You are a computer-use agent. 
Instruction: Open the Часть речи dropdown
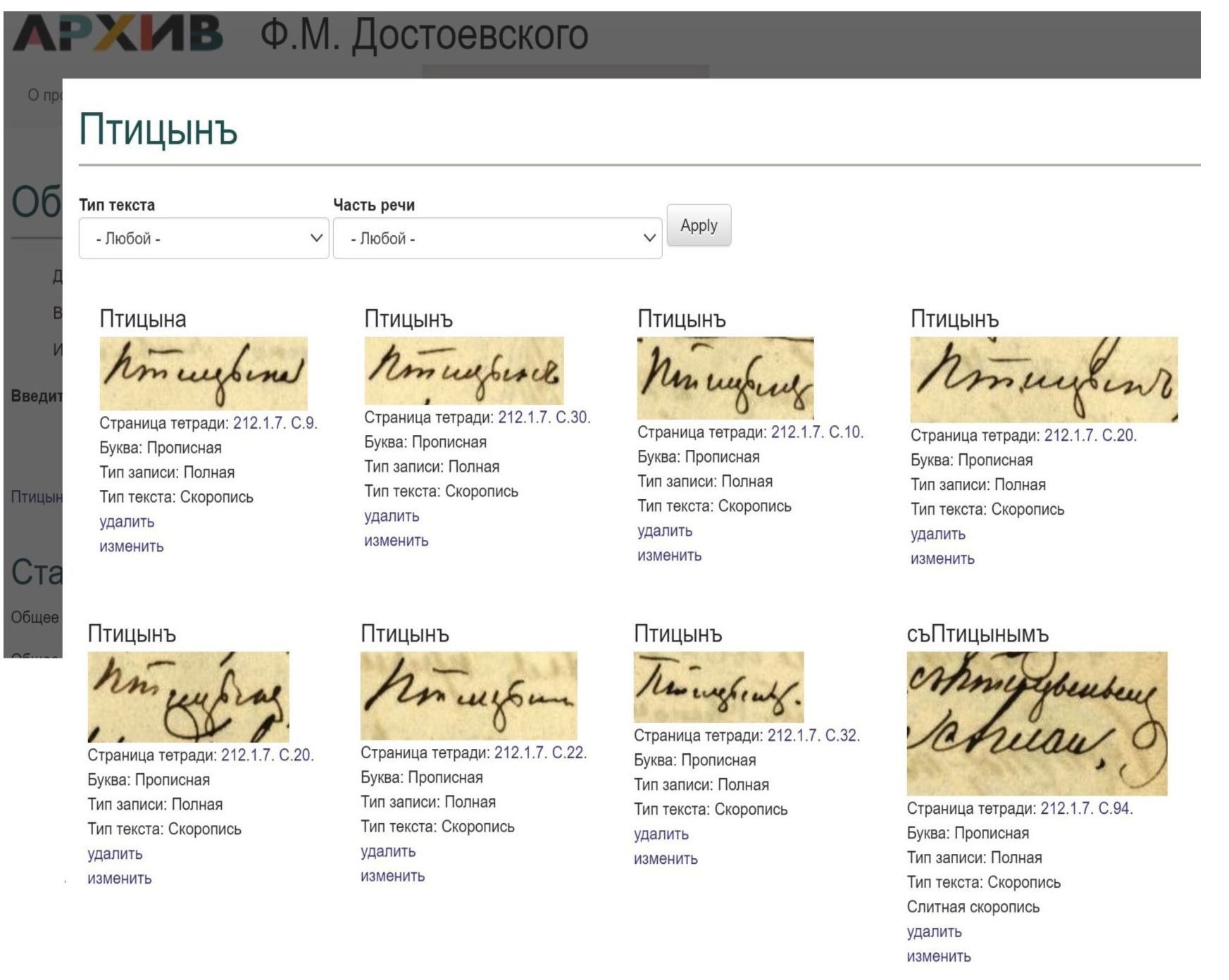497,238
